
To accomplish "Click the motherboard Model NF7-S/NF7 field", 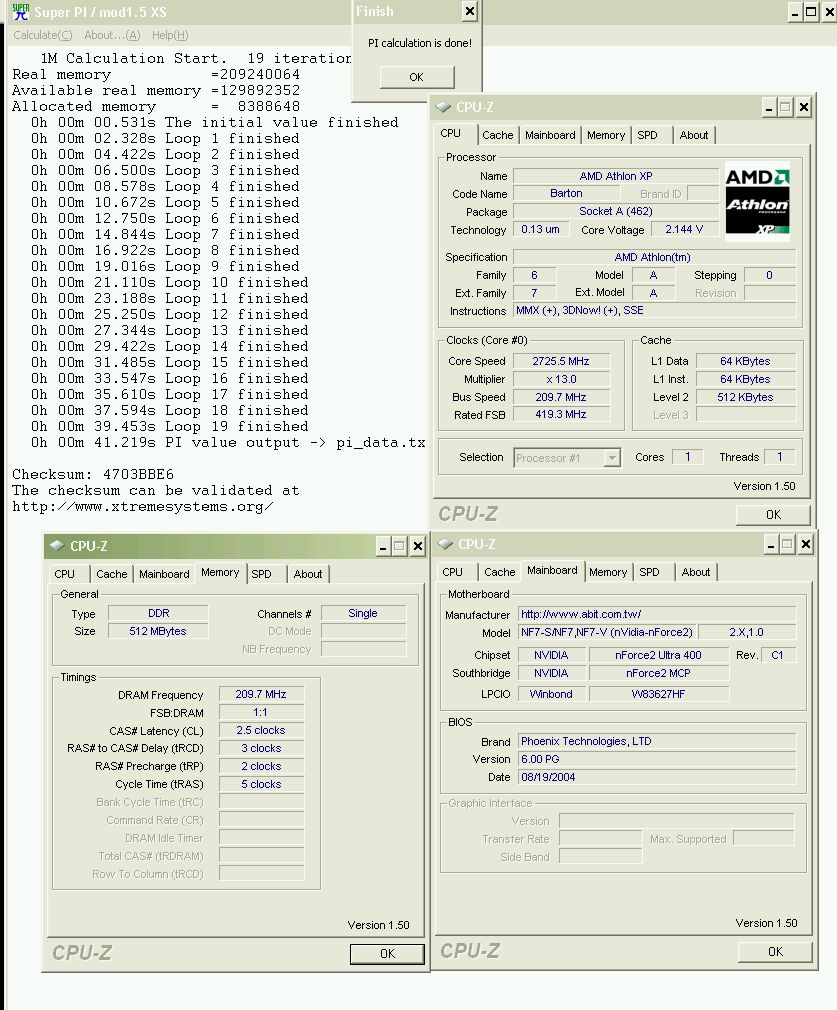I will 607,633.
